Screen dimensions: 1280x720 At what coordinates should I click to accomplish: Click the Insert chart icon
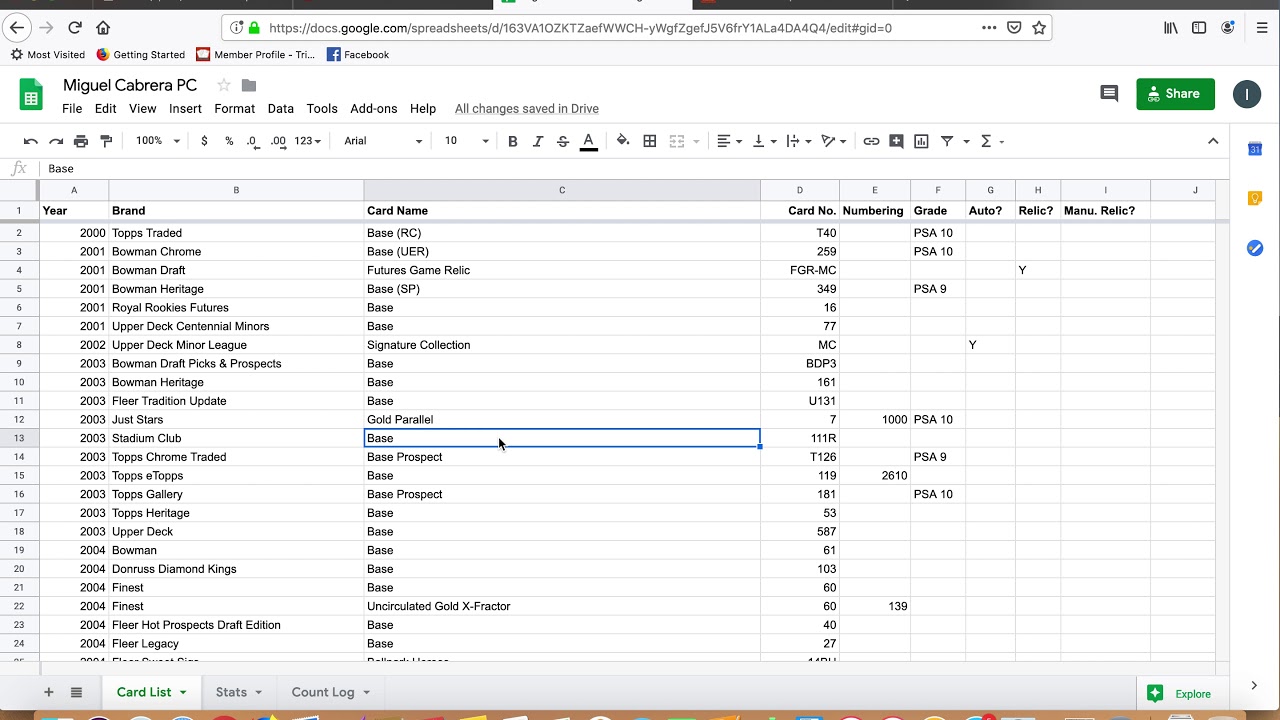pos(921,141)
